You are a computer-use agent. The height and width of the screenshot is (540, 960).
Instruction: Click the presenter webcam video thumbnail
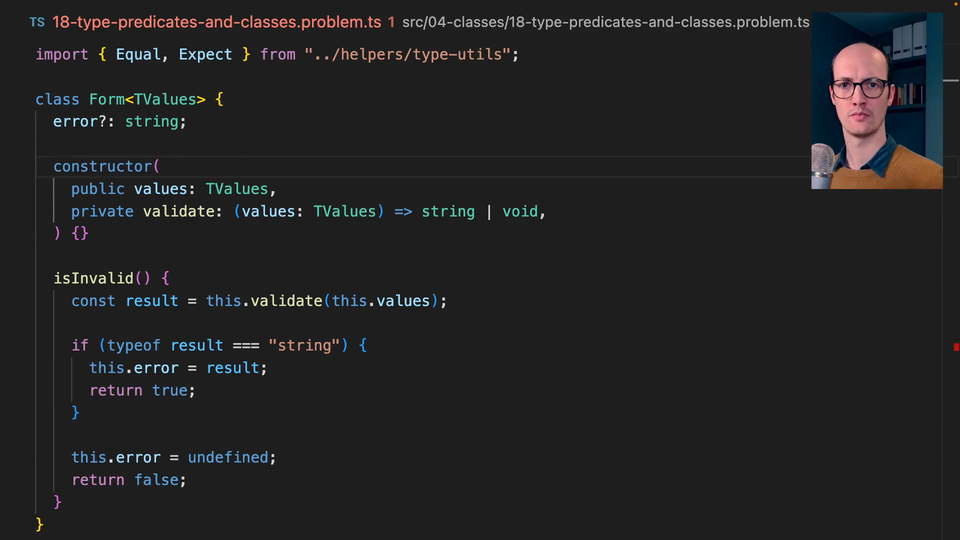coord(876,101)
